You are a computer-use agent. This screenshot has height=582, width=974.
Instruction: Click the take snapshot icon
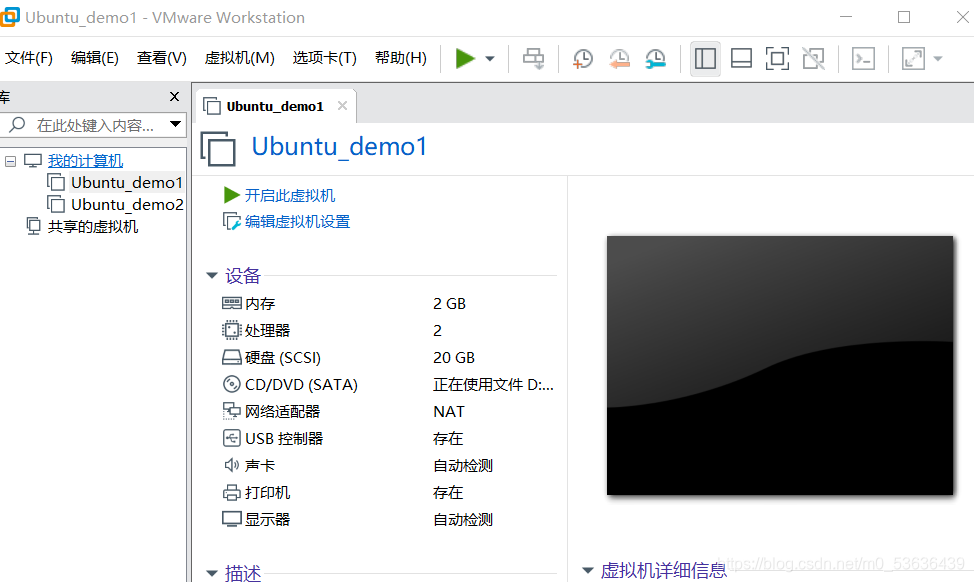pos(582,58)
